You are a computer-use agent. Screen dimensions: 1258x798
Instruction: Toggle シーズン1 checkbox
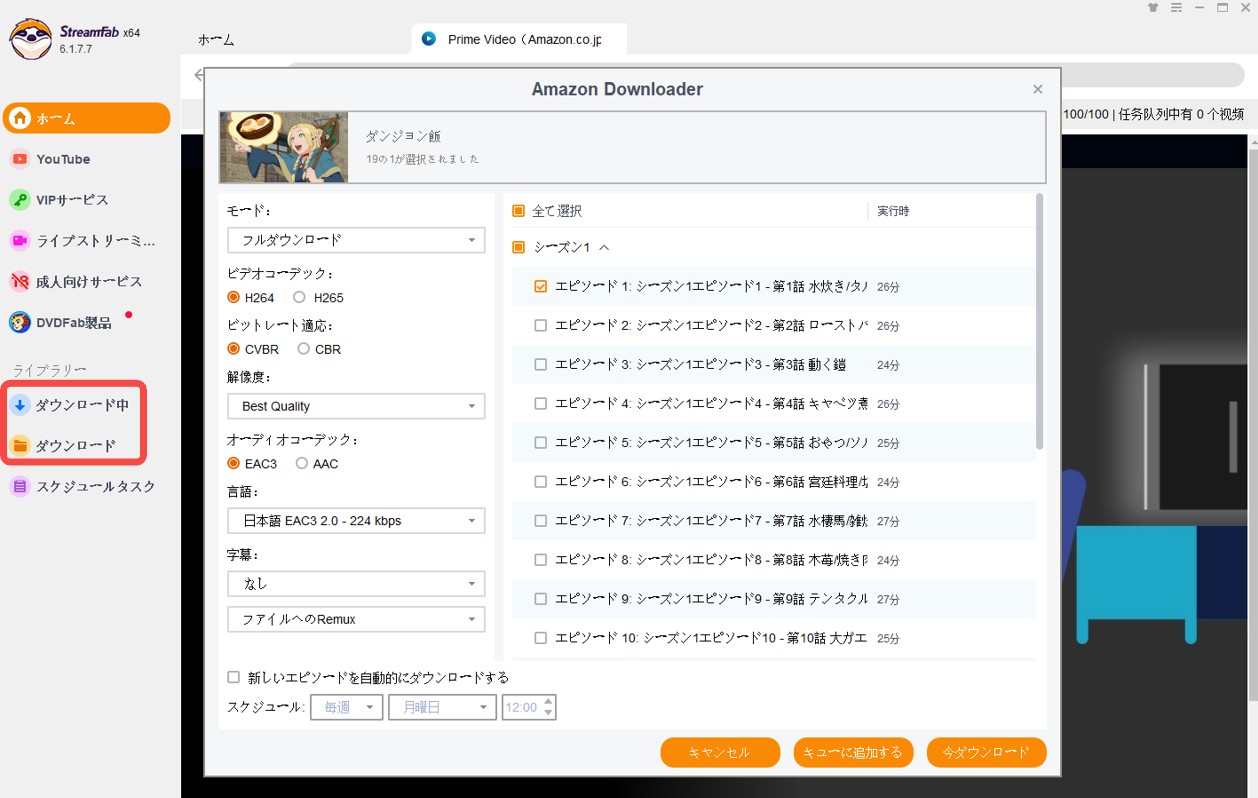pos(518,247)
